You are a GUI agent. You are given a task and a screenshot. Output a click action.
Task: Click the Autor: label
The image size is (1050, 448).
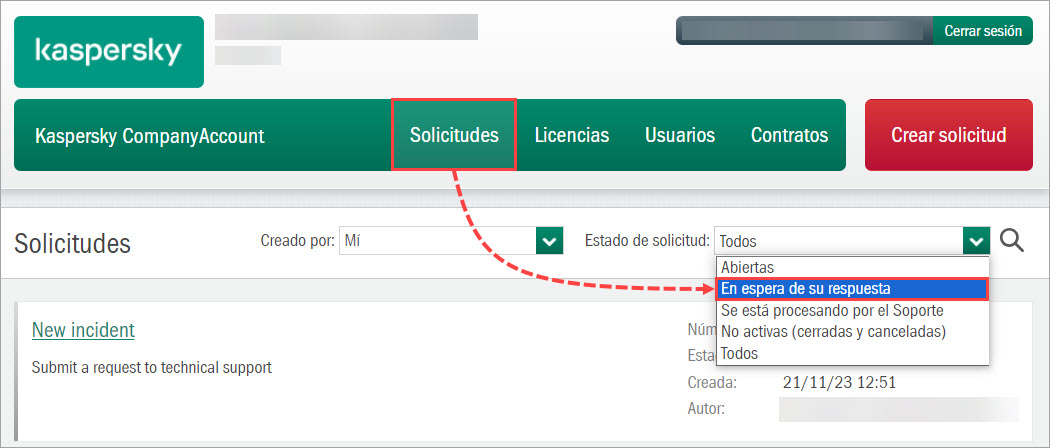click(706, 408)
